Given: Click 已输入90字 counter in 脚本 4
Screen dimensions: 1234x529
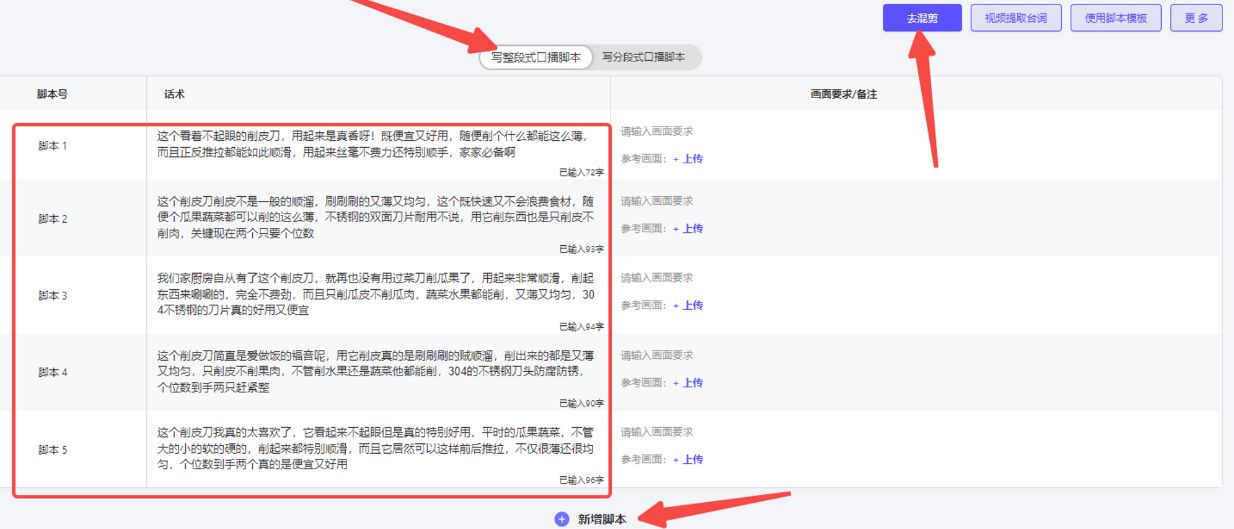Looking at the screenshot, I should pyautogui.click(x=581, y=403).
